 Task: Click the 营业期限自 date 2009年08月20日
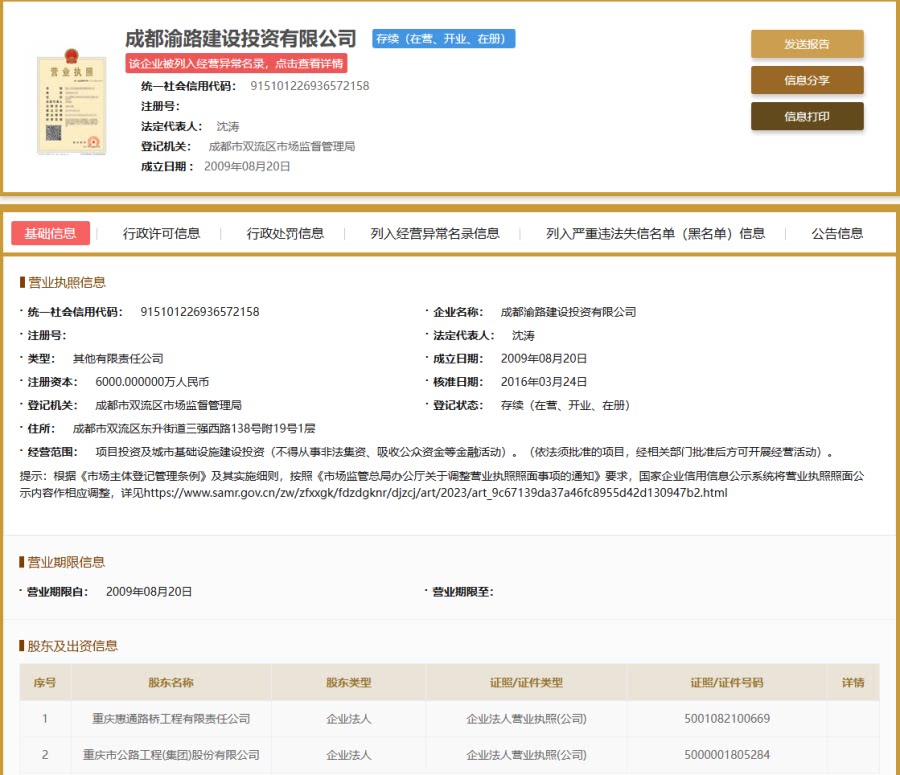pos(149,591)
